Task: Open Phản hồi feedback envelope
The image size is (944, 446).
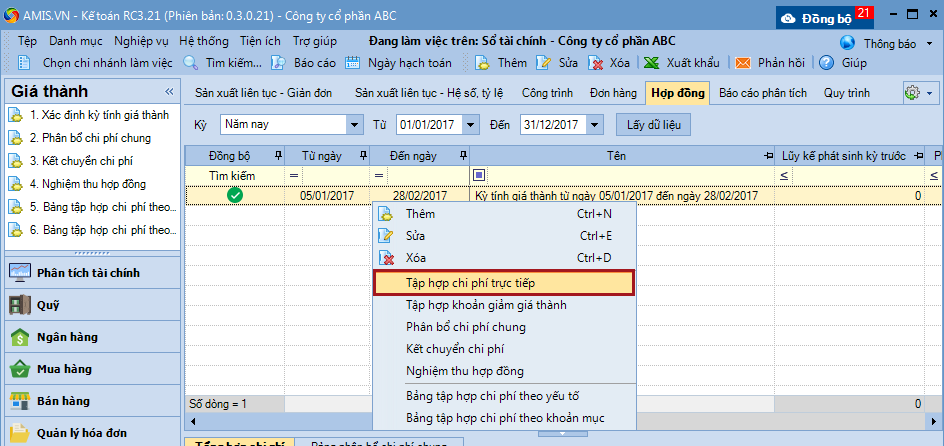Action: (744, 62)
